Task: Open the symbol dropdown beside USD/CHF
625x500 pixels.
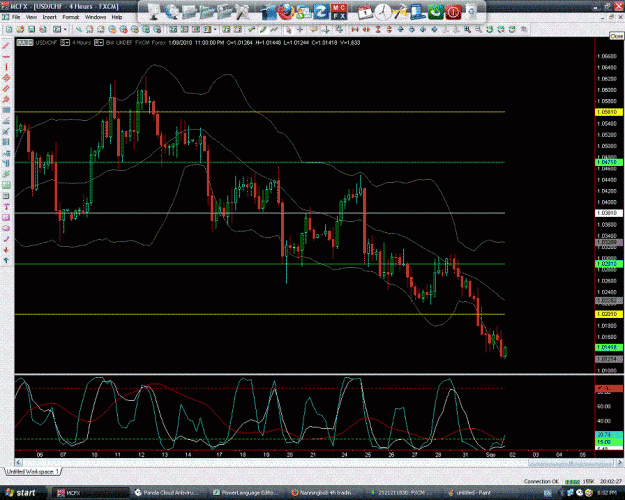Action: pos(65,42)
